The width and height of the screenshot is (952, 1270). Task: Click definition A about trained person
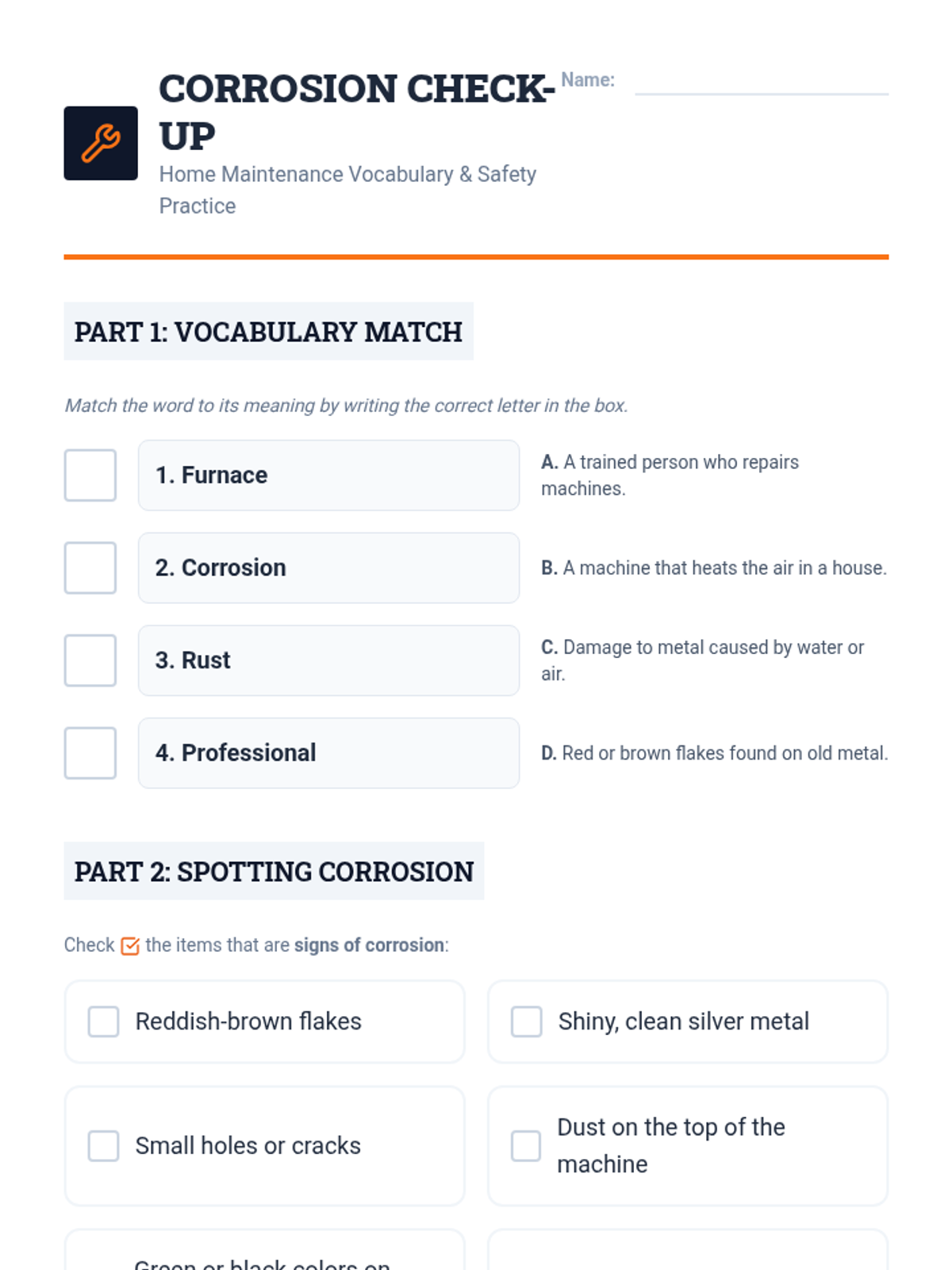[x=670, y=475]
